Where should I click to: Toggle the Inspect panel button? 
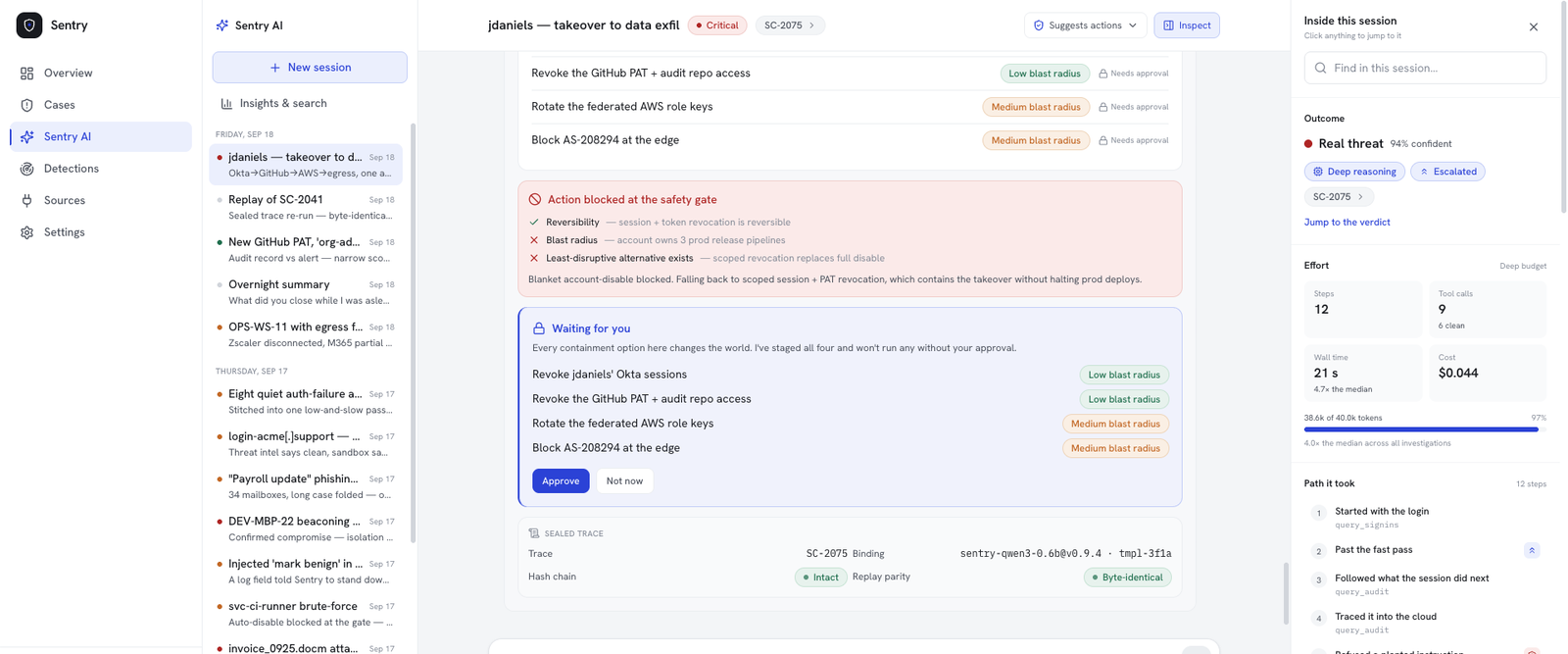pos(1187,25)
